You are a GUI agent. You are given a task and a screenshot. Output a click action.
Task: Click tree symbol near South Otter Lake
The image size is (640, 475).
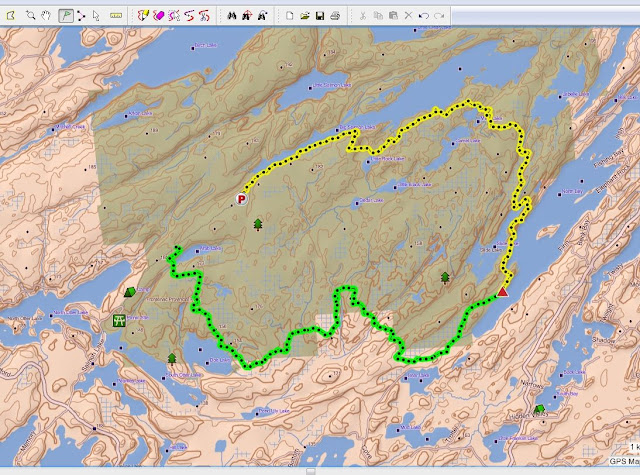tap(172, 359)
